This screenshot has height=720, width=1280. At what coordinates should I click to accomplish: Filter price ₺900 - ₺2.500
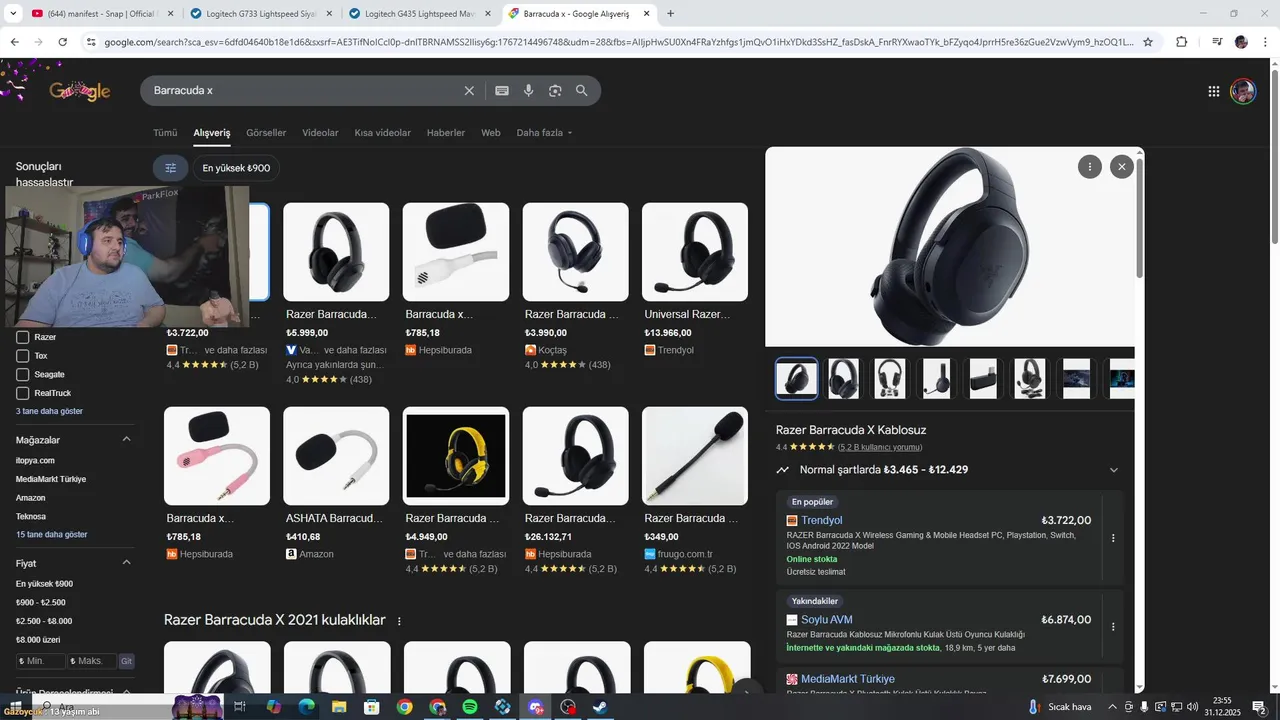tap(40, 602)
